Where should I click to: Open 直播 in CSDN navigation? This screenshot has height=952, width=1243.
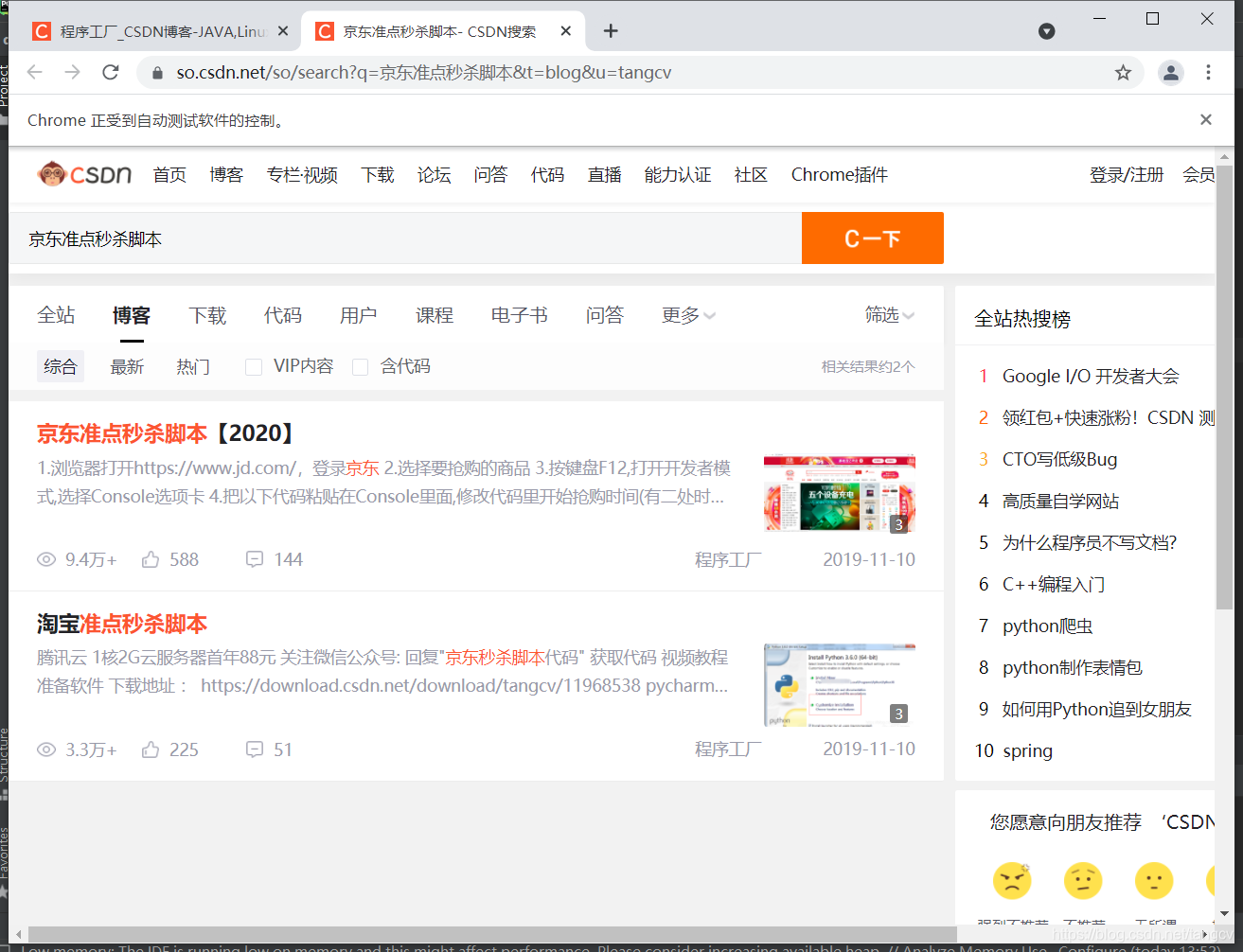click(605, 174)
